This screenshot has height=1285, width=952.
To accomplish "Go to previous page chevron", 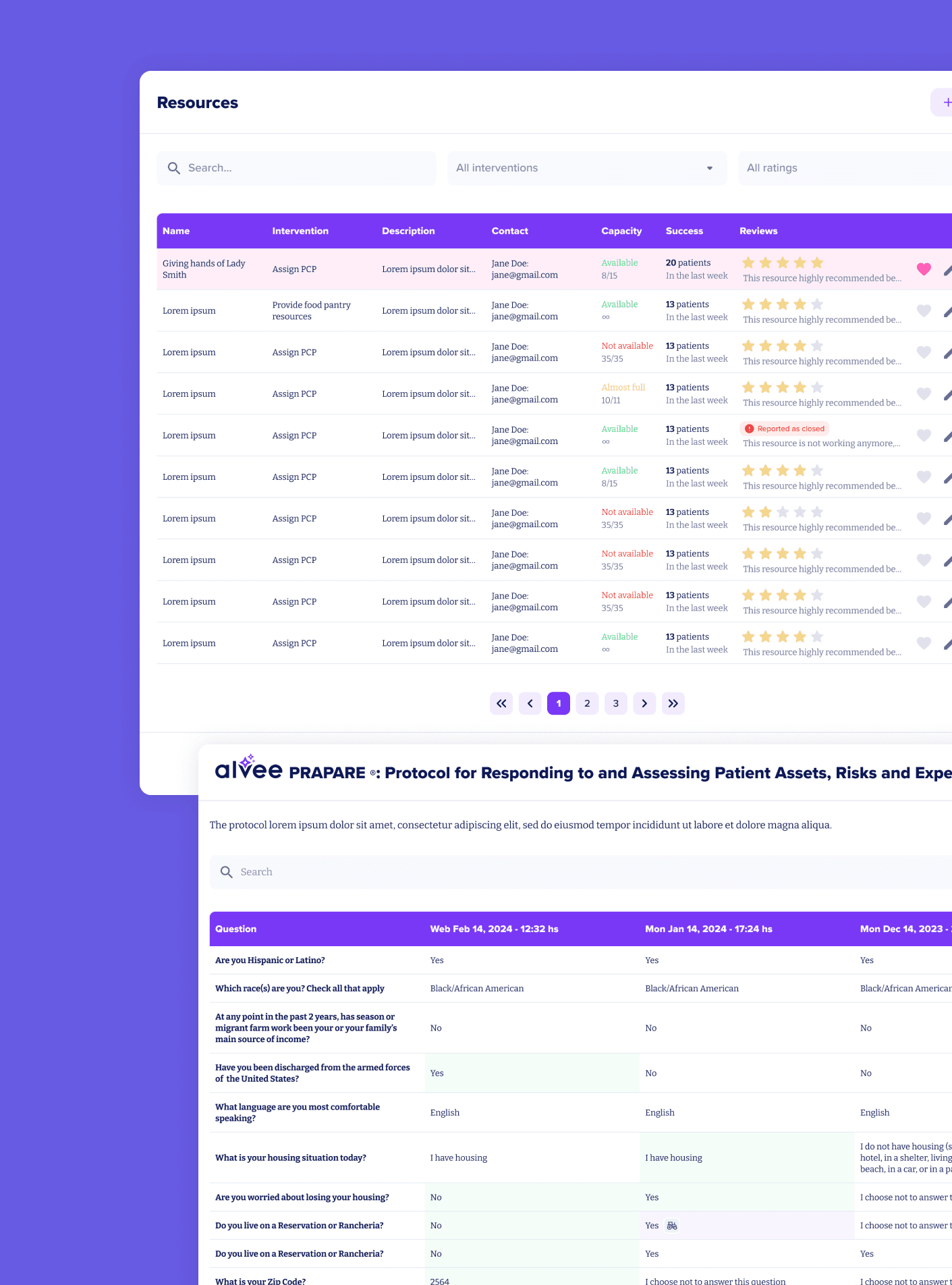I will [x=530, y=703].
